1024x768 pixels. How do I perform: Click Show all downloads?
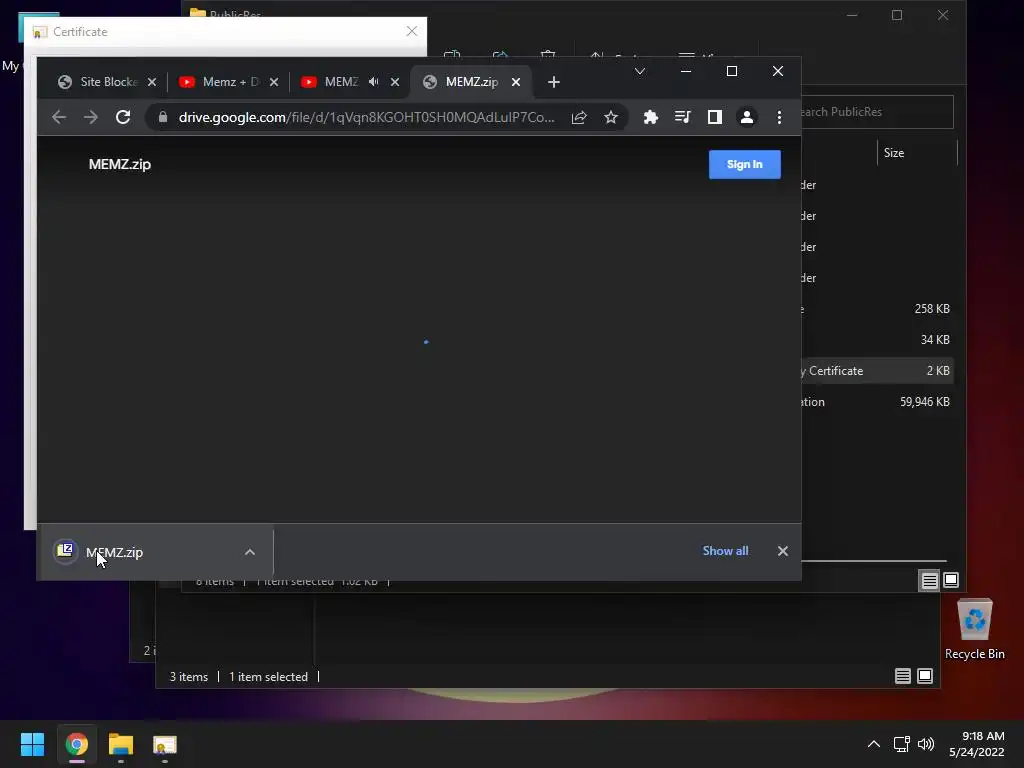(x=725, y=551)
